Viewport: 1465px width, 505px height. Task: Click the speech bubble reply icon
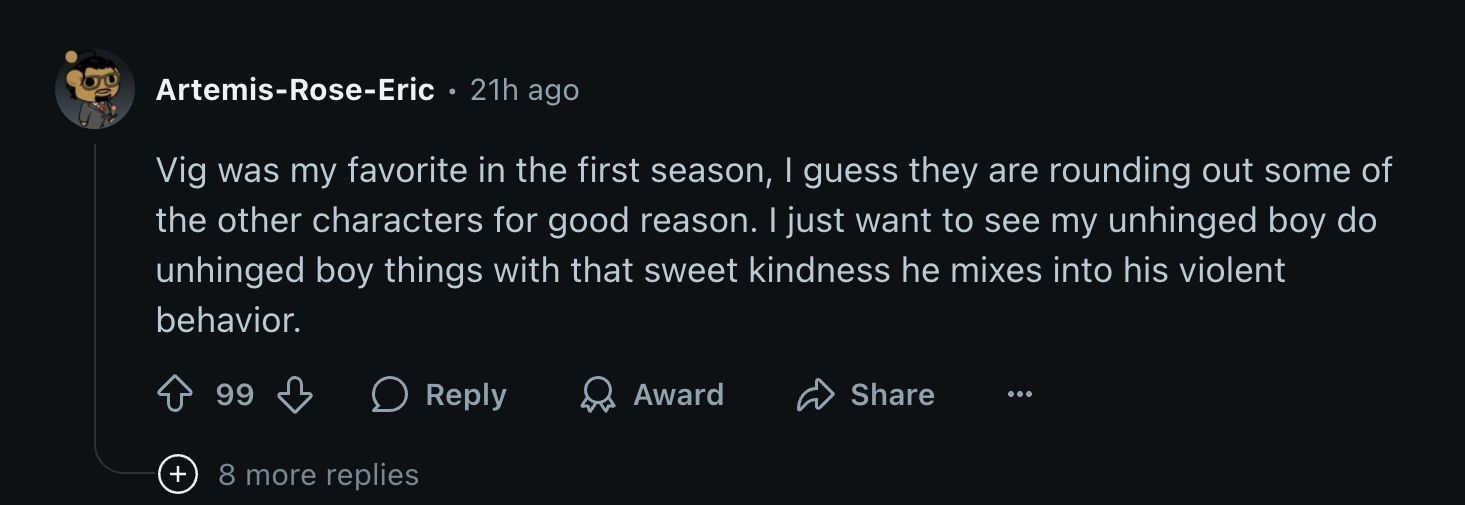[389, 395]
